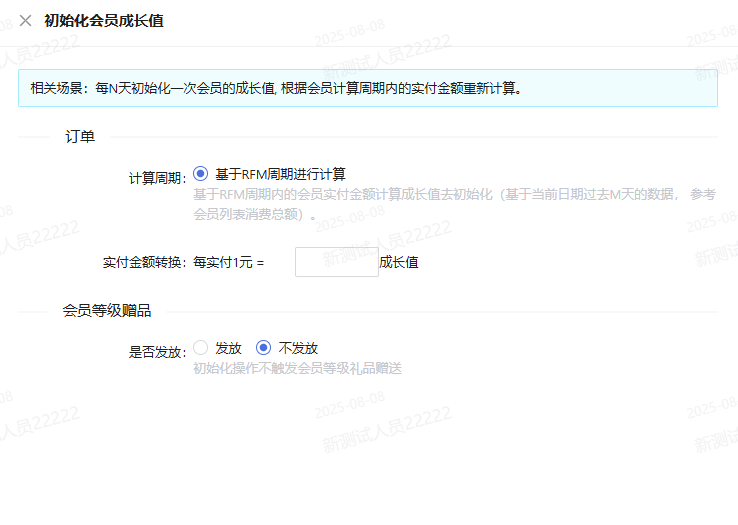The image size is (738, 525).
Task: Select the 基于RFM周期进行计算 radio button
Action: [200, 173]
